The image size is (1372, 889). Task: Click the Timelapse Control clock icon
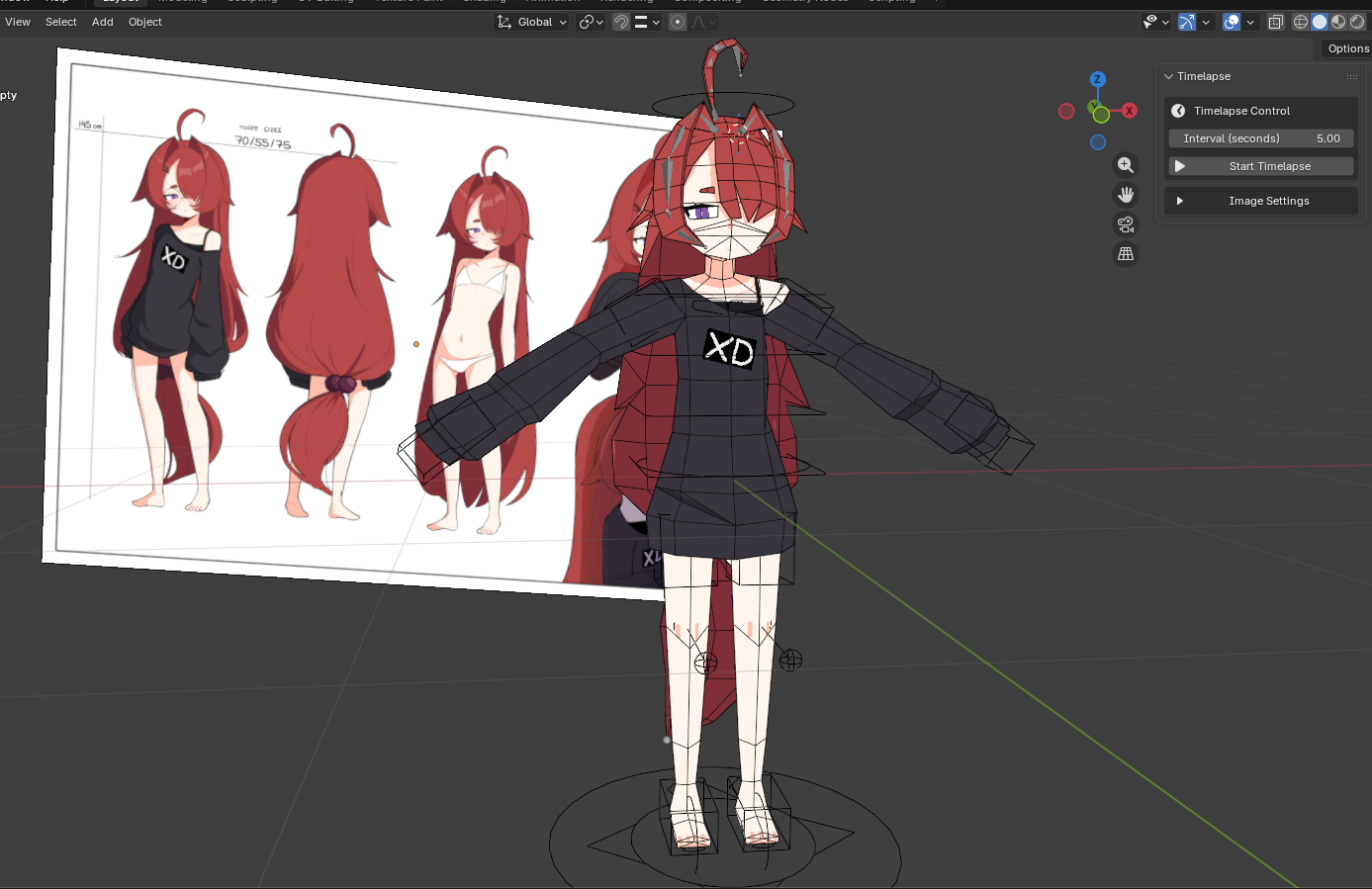pos(1178,111)
